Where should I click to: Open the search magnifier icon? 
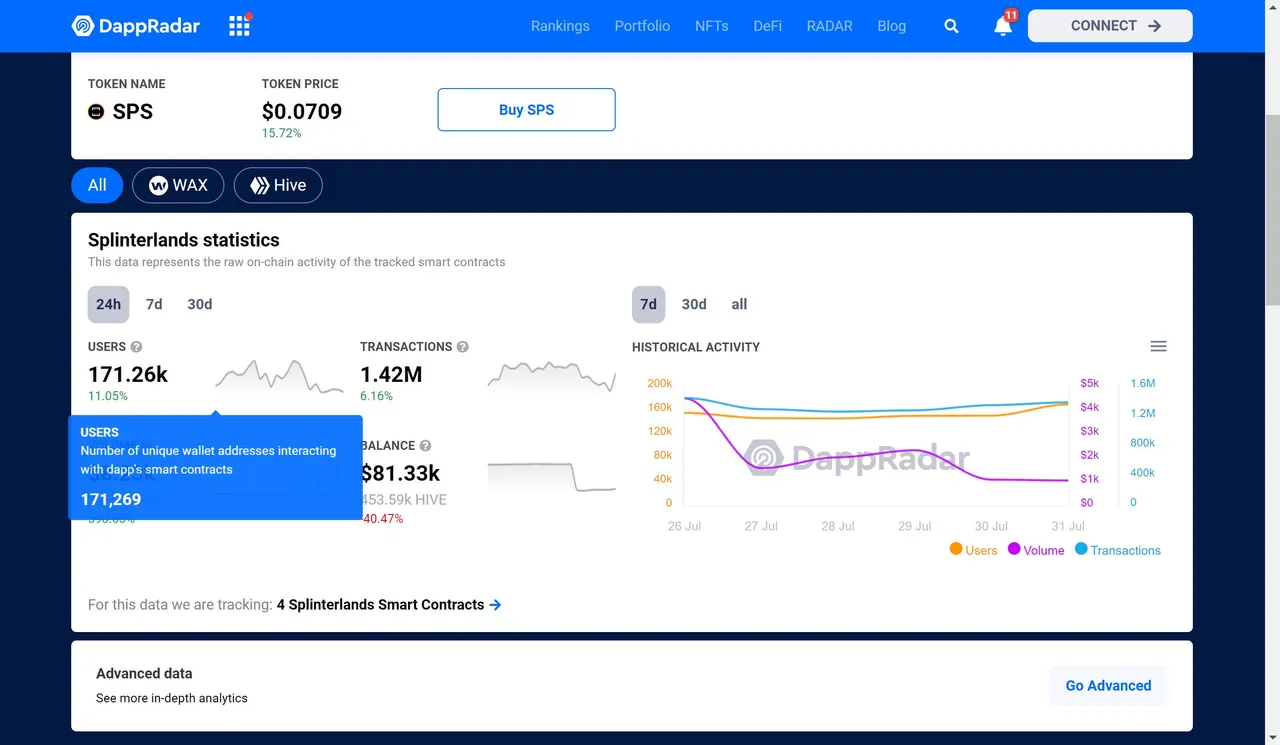tap(951, 26)
